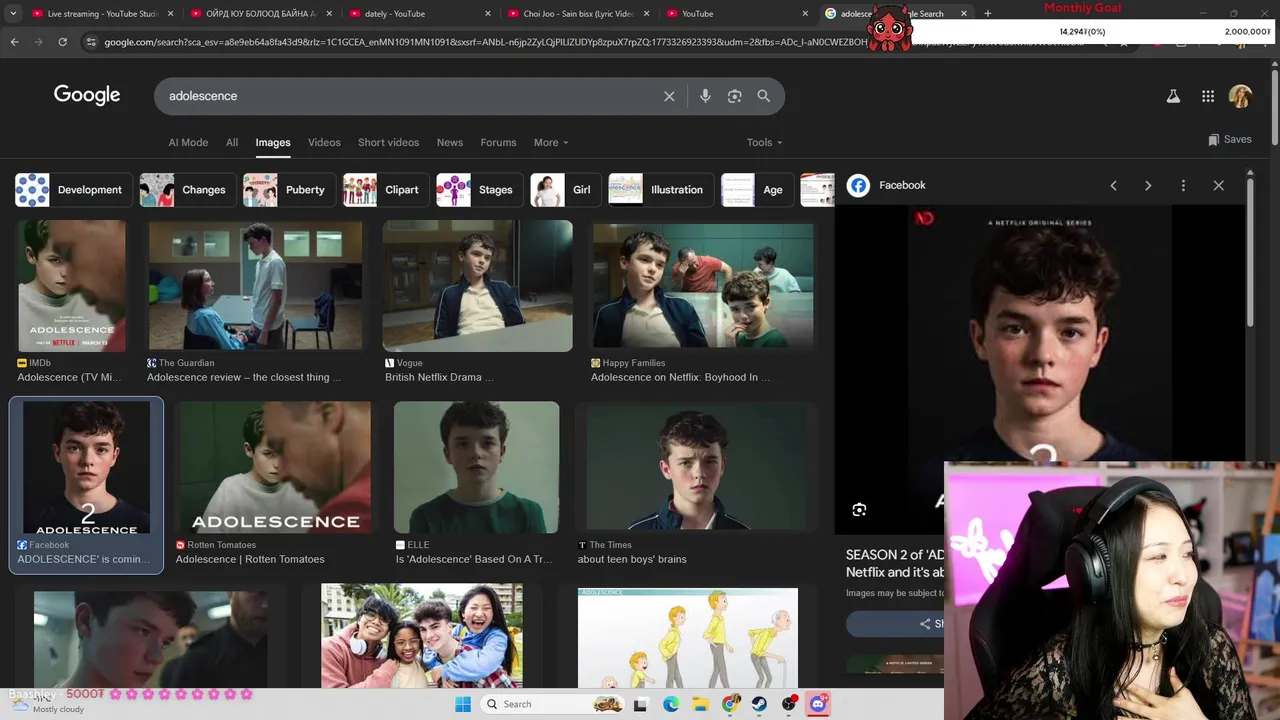The image size is (1280, 720).
Task: Switch to Live streaming YouTube Studio tab
Action: pos(100,14)
